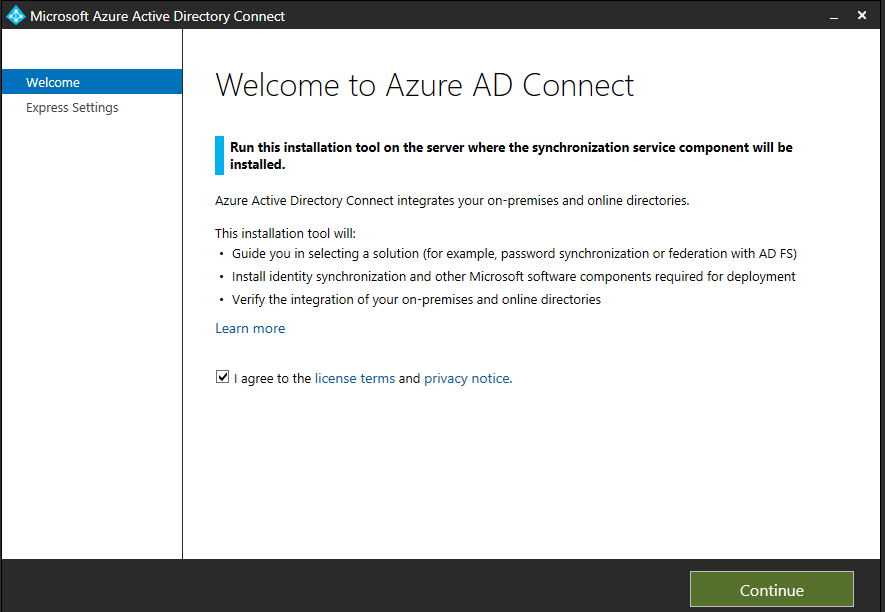Uncheck the license agreement checkbox

click(222, 377)
